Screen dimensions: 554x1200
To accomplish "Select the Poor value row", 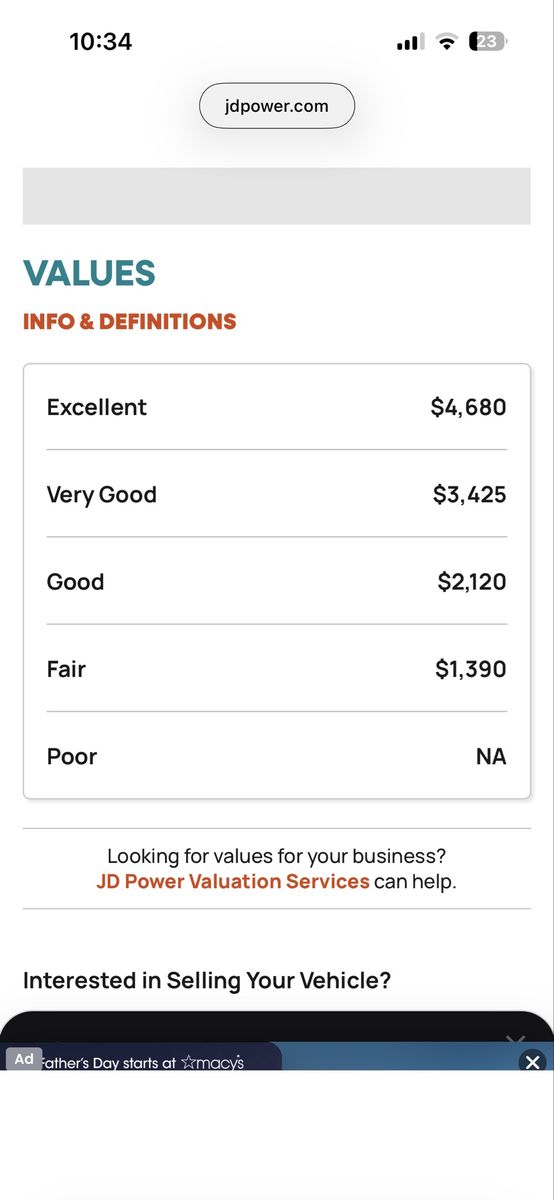I will coord(277,756).
